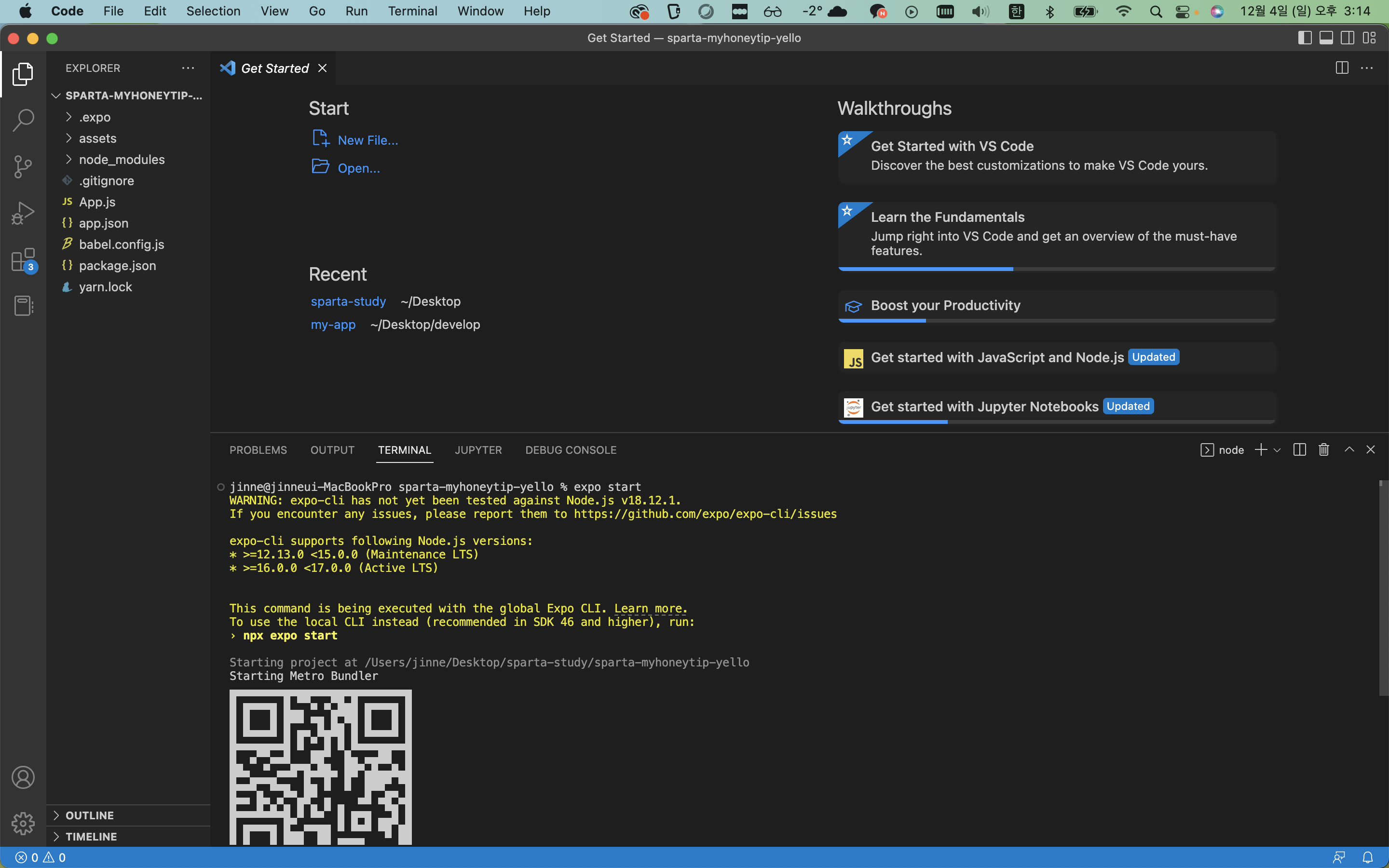The height and width of the screenshot is (868, 1389).
Task: Open babel.config.js file
Action: point(128,244)
